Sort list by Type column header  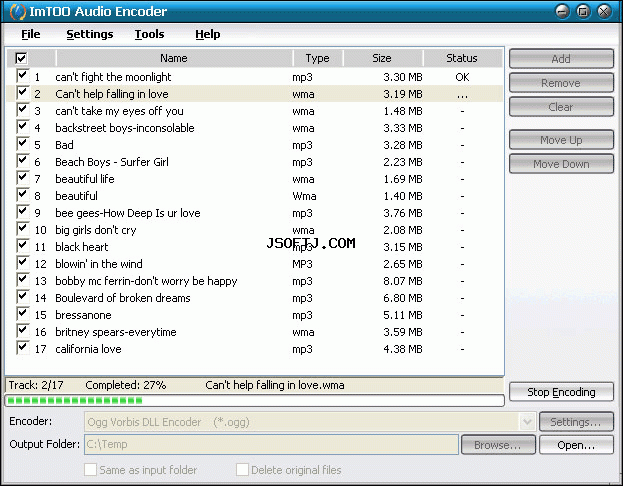318,58
